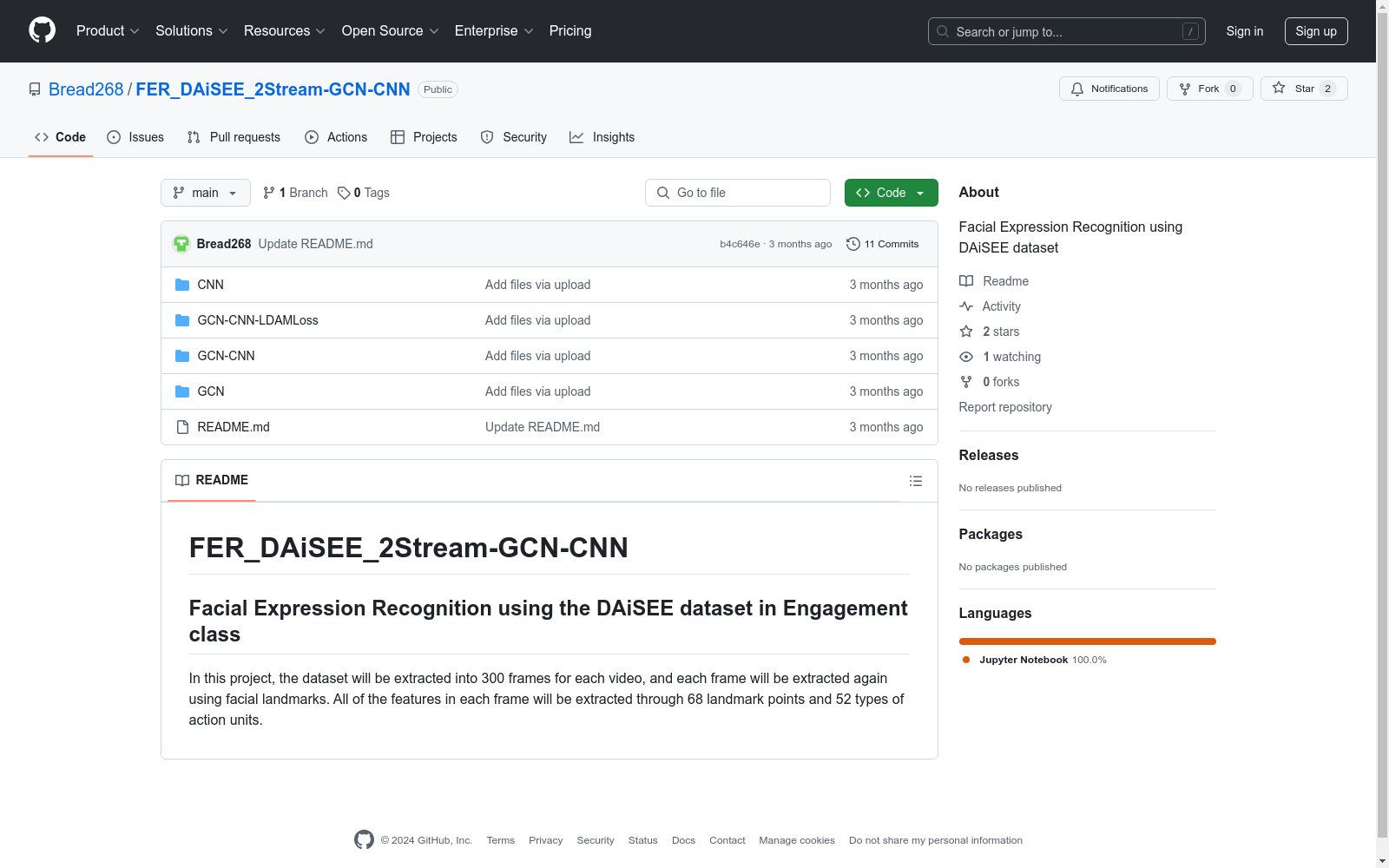
Task: Fork this repository
Action: pyautogui.click(x=1209, y=89)
